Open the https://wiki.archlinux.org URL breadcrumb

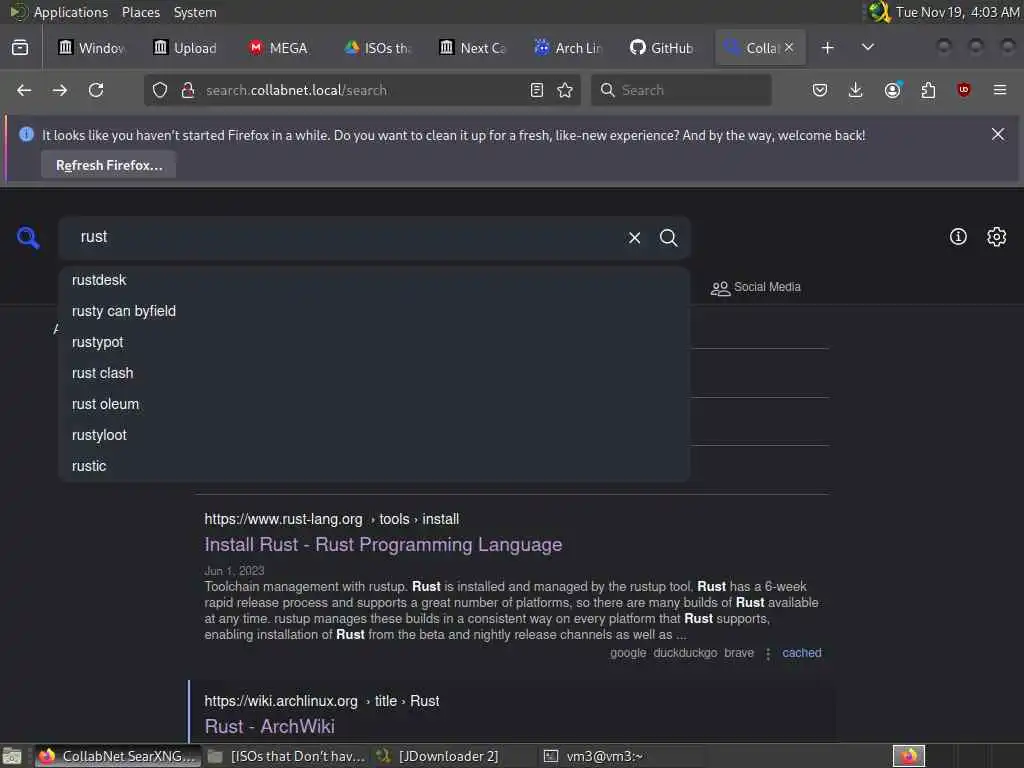[321, 701]
